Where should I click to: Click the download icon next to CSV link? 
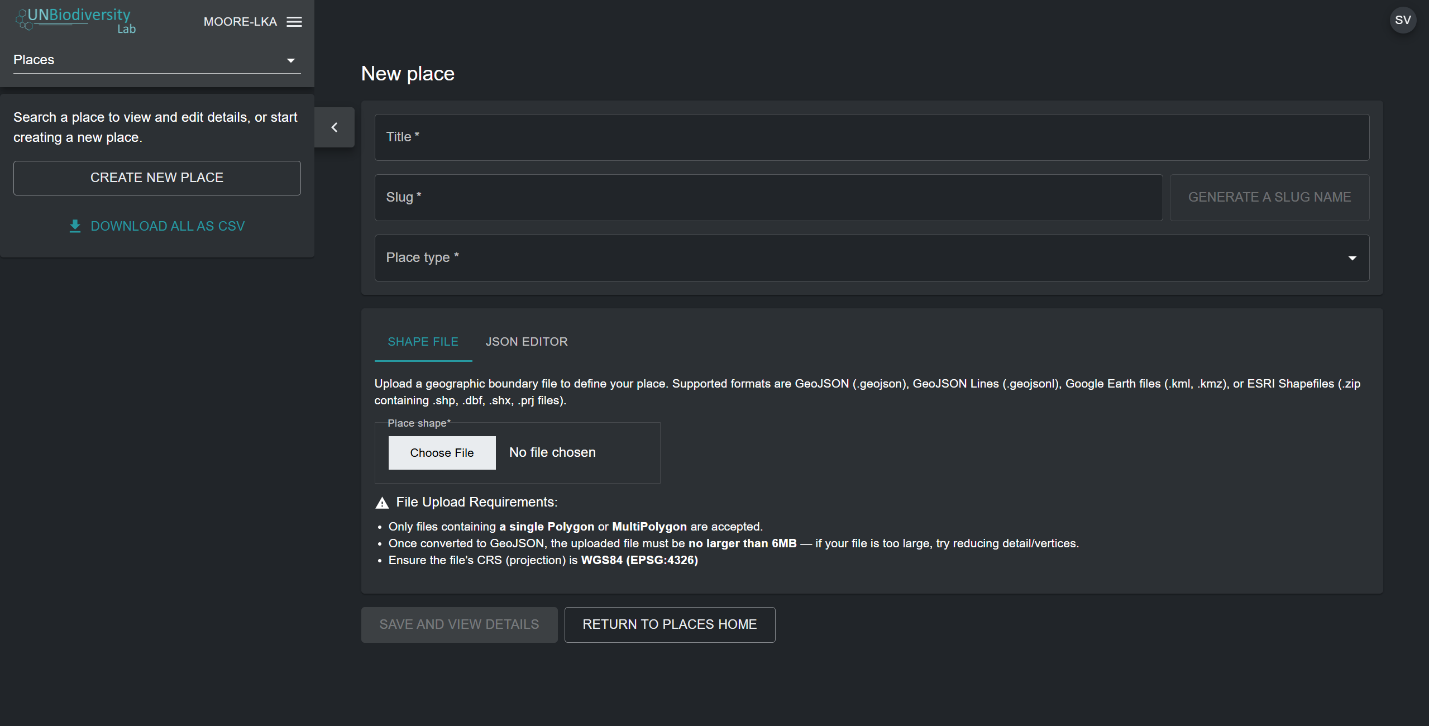pos(75,226)
